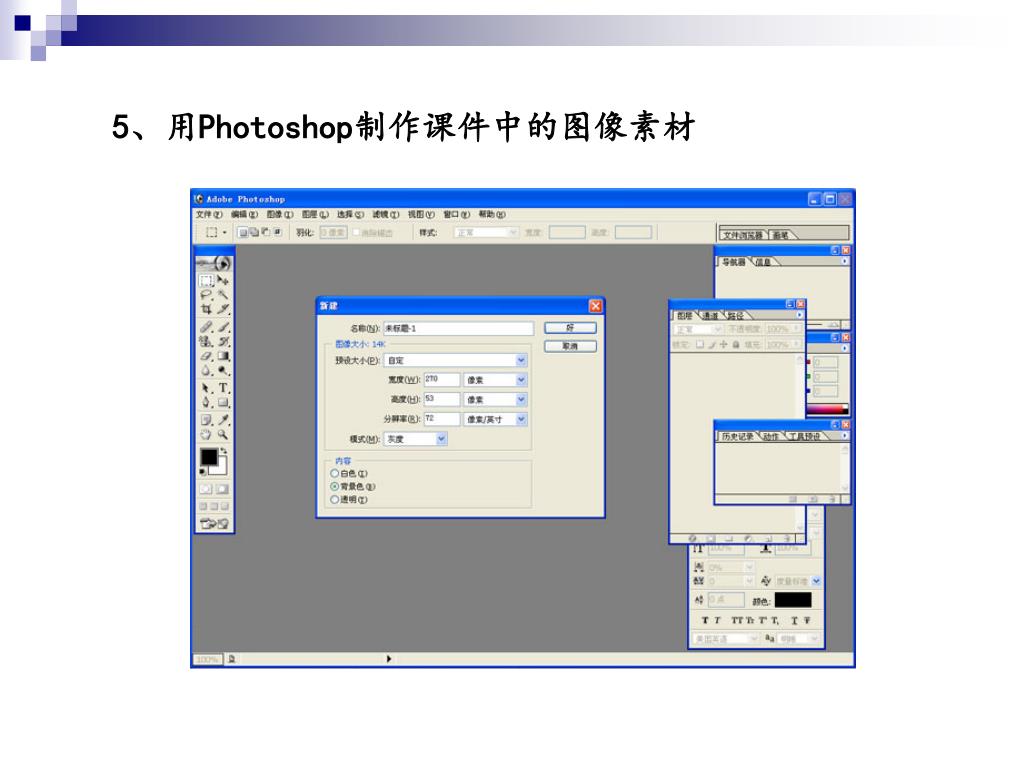Open width unit 像素 dropdown
This screenshot has height=768, width=1024.
pos(520,379)
